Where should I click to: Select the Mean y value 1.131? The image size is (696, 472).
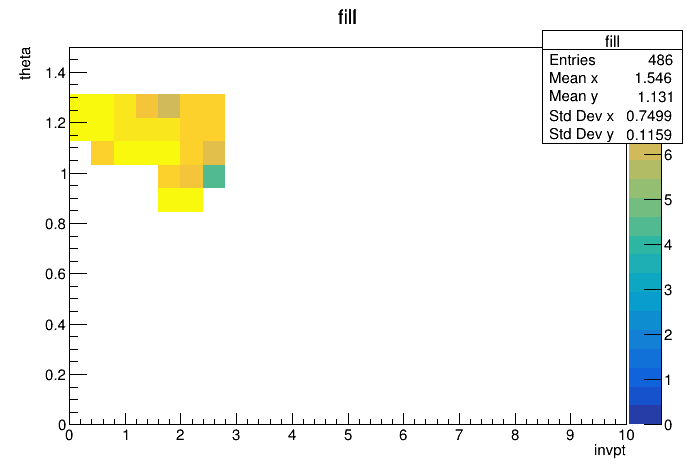(x=655, y=97)
